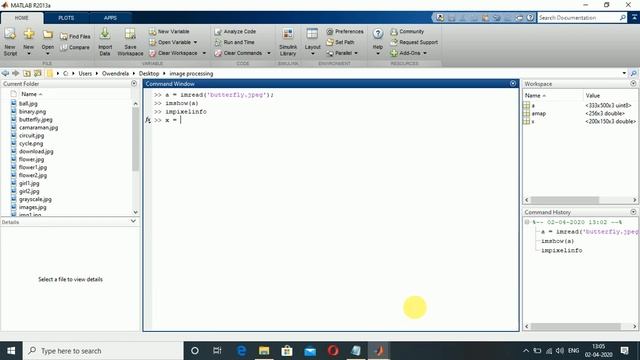This screenshot has width=640, height=360.
Task: Open Command History actions menu
Action: point(633,212)
